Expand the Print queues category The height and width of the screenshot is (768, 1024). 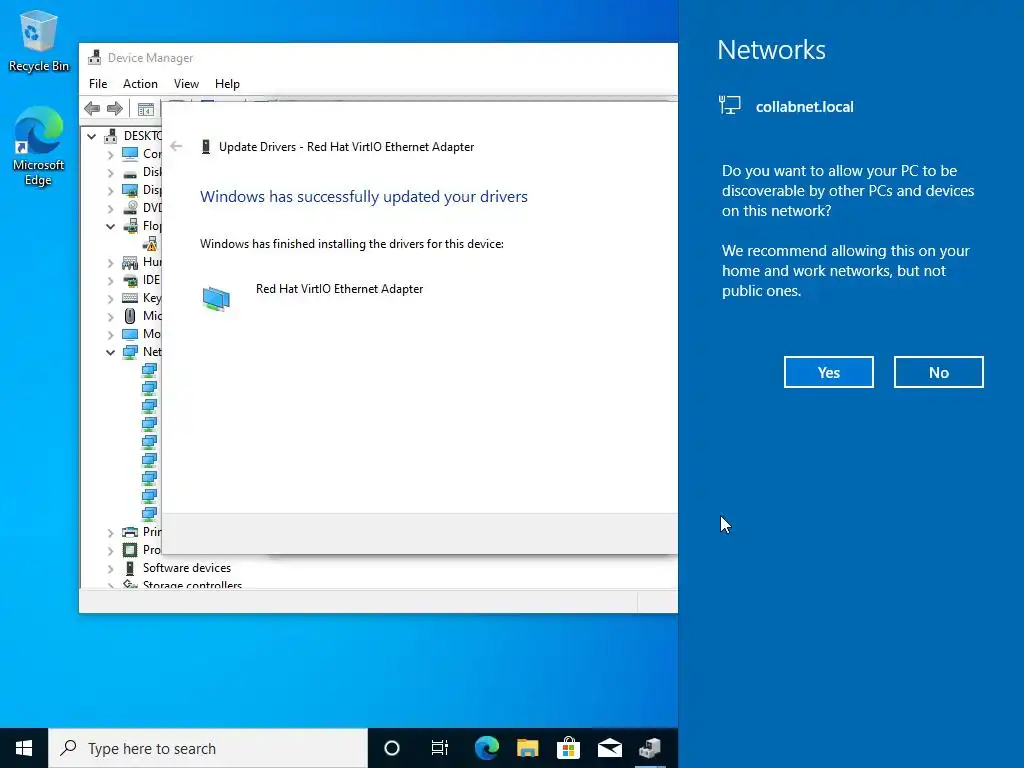tap(110, 532)
